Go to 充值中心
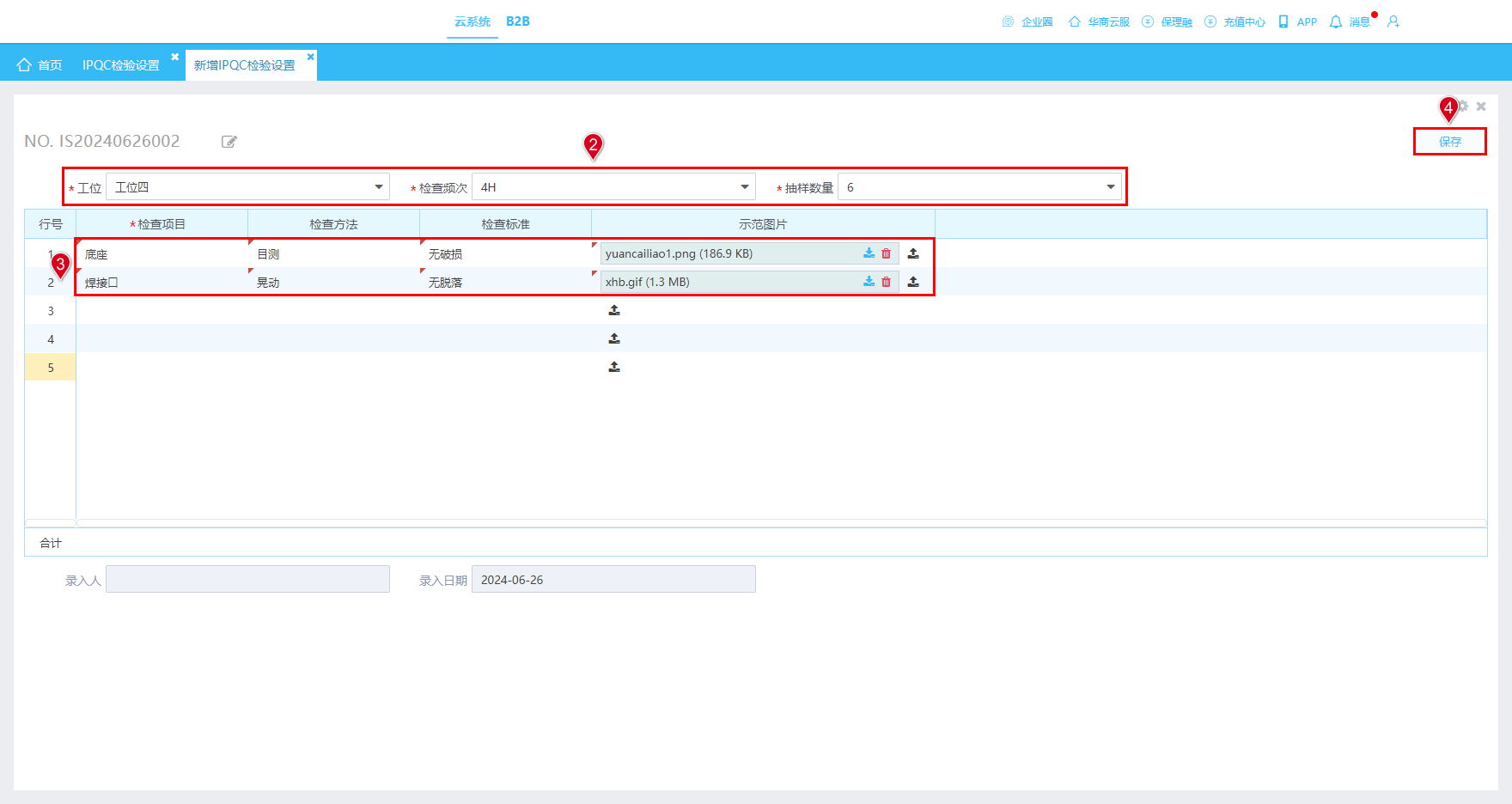This screenshot has width=1512, height=804. click(1235, 21)
